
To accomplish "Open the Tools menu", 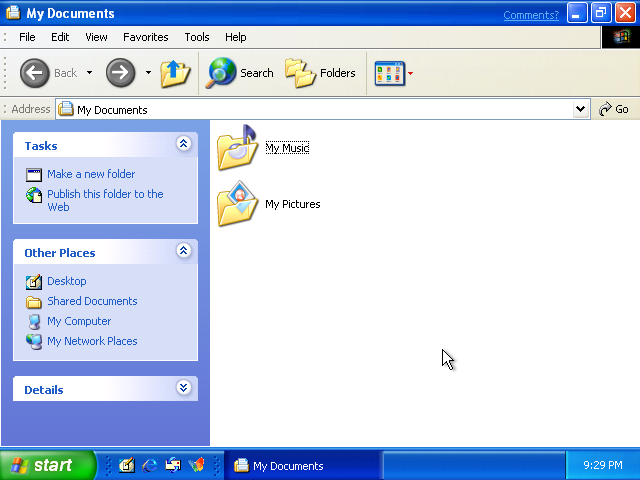I will (x=197, y=37).
